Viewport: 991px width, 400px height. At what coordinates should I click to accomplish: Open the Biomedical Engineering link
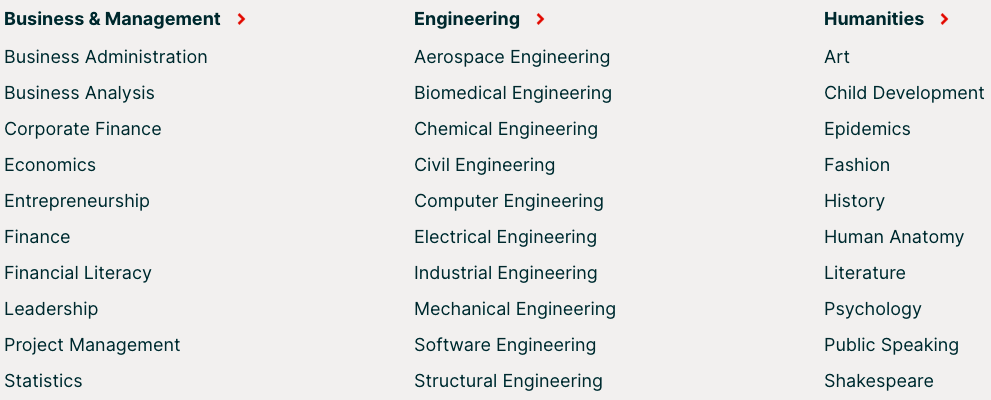(513, 93)
